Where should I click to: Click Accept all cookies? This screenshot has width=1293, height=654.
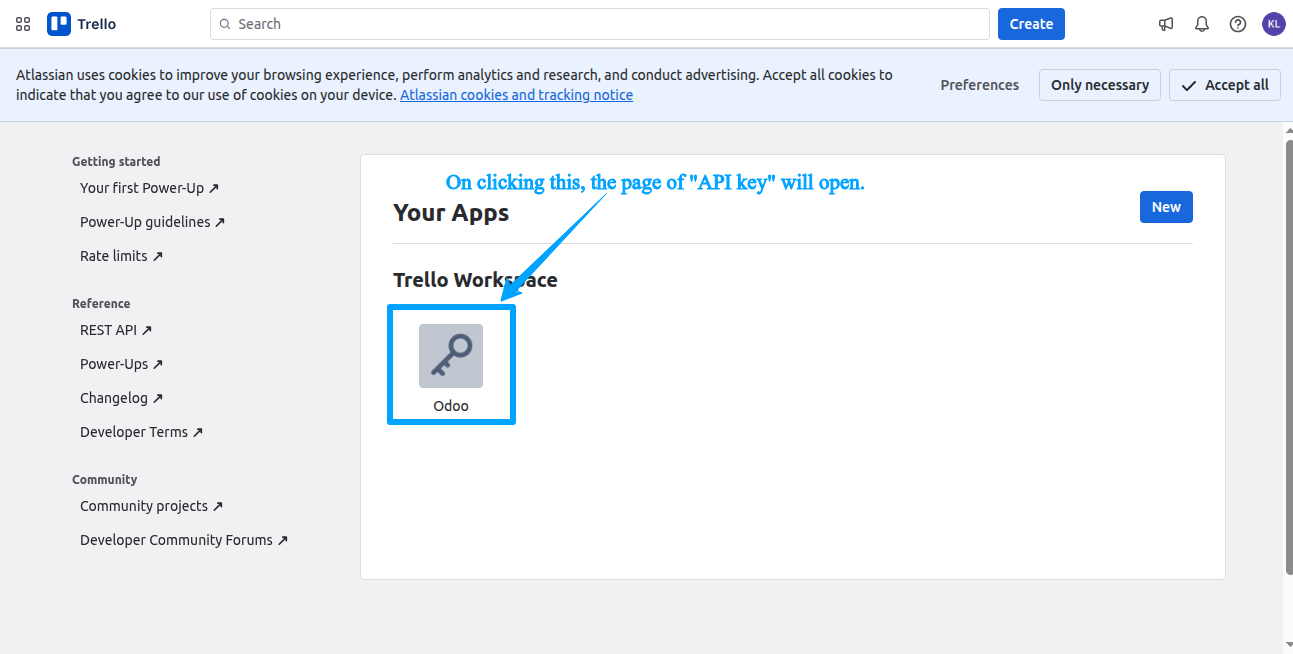[x=1225, y=85]
